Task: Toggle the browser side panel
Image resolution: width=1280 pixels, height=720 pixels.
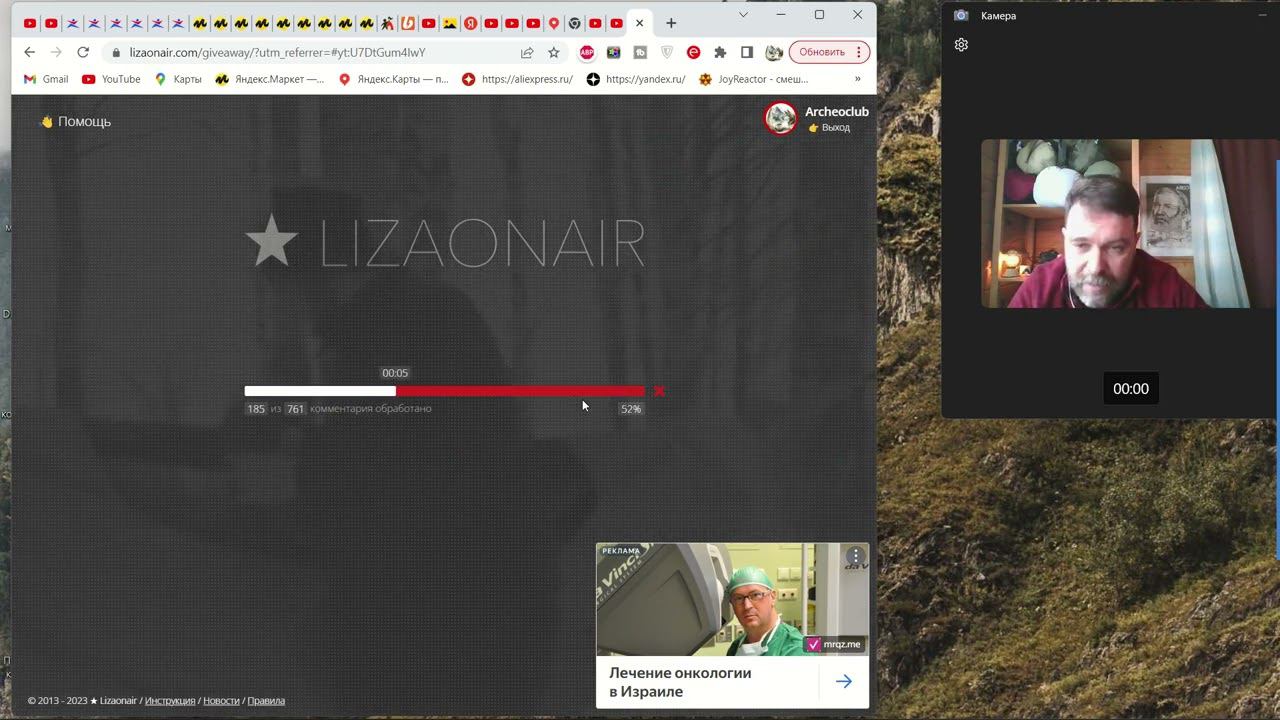Action: (x=746, y=52)
